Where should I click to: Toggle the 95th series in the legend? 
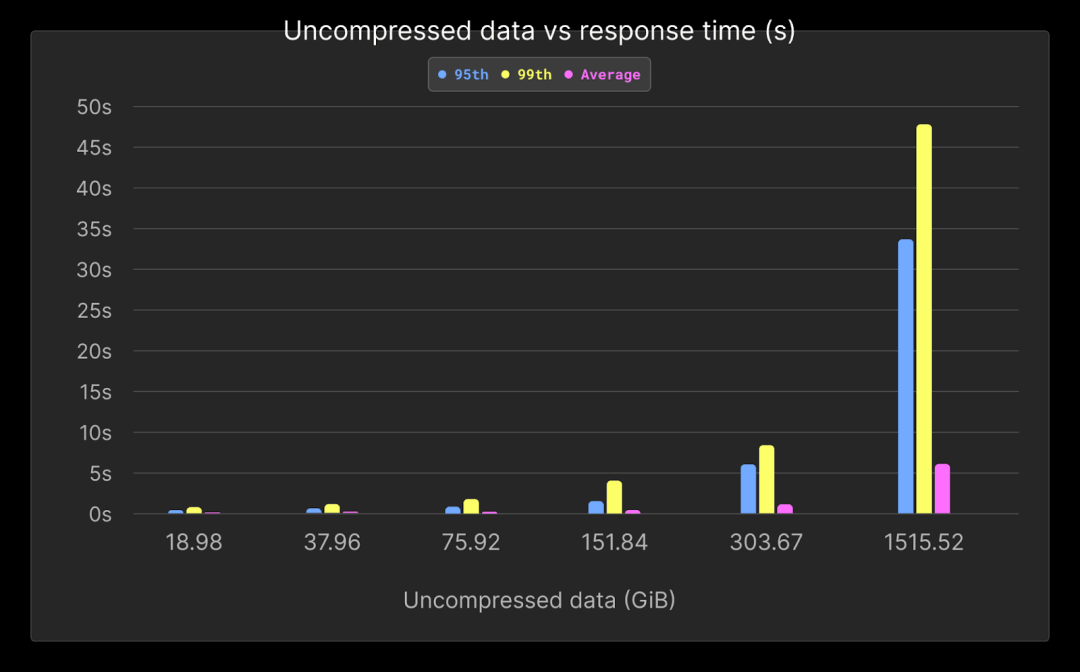(464, 74)
